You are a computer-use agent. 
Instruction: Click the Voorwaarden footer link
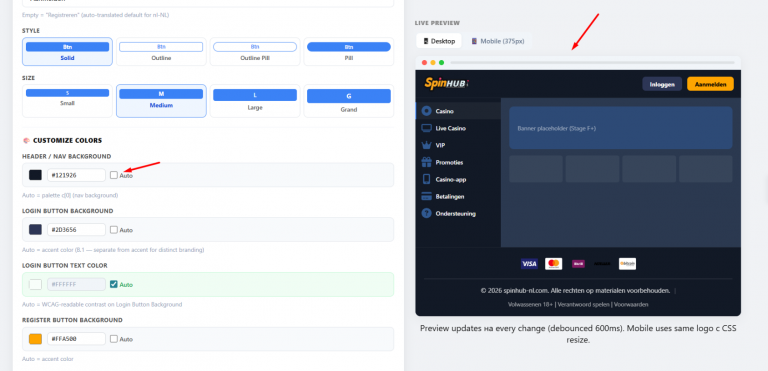(x=631, y=304)
